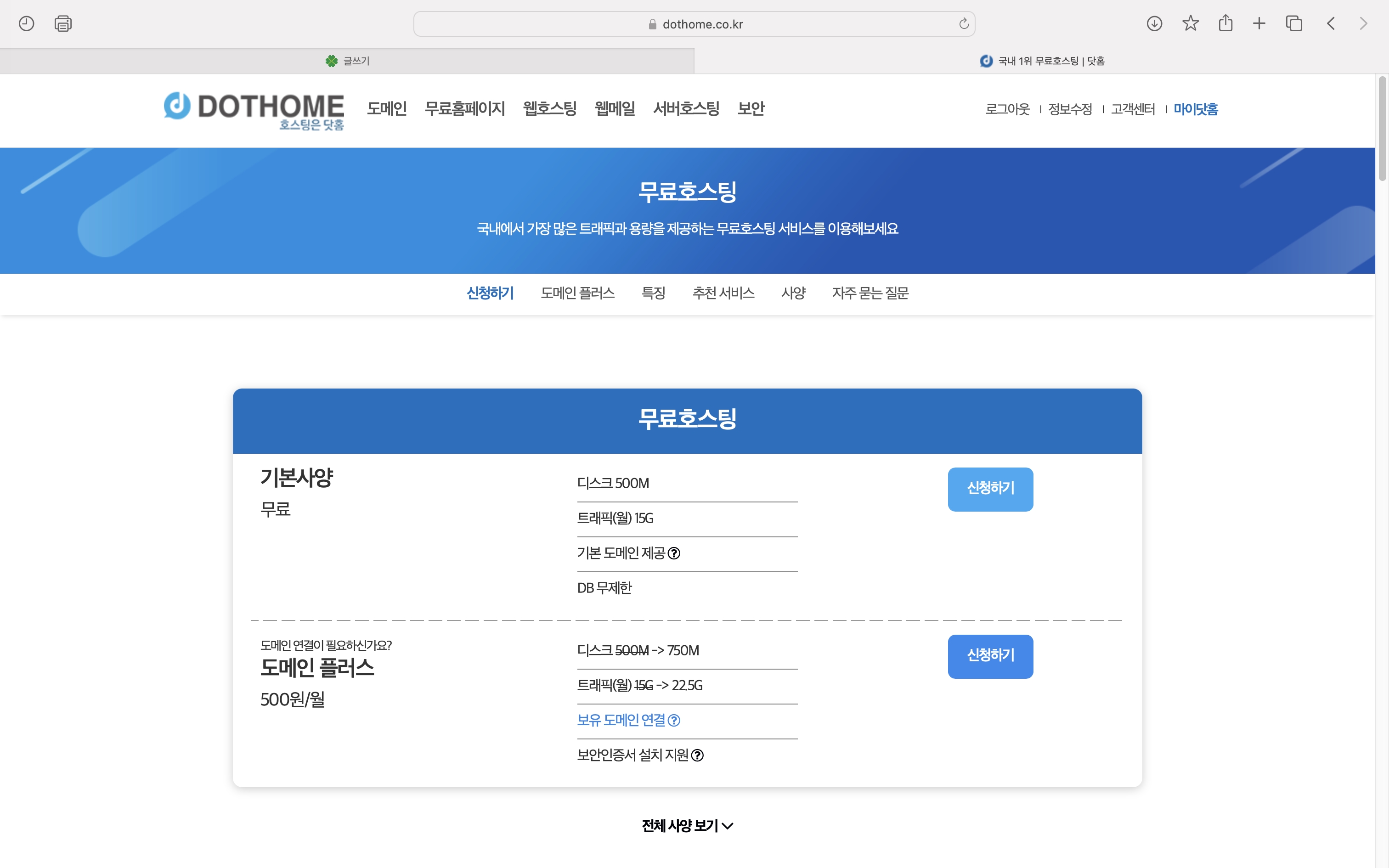Open the 정보수정 link
Viewport: 1389px width, 868px height.
[x=1070, y=109]
